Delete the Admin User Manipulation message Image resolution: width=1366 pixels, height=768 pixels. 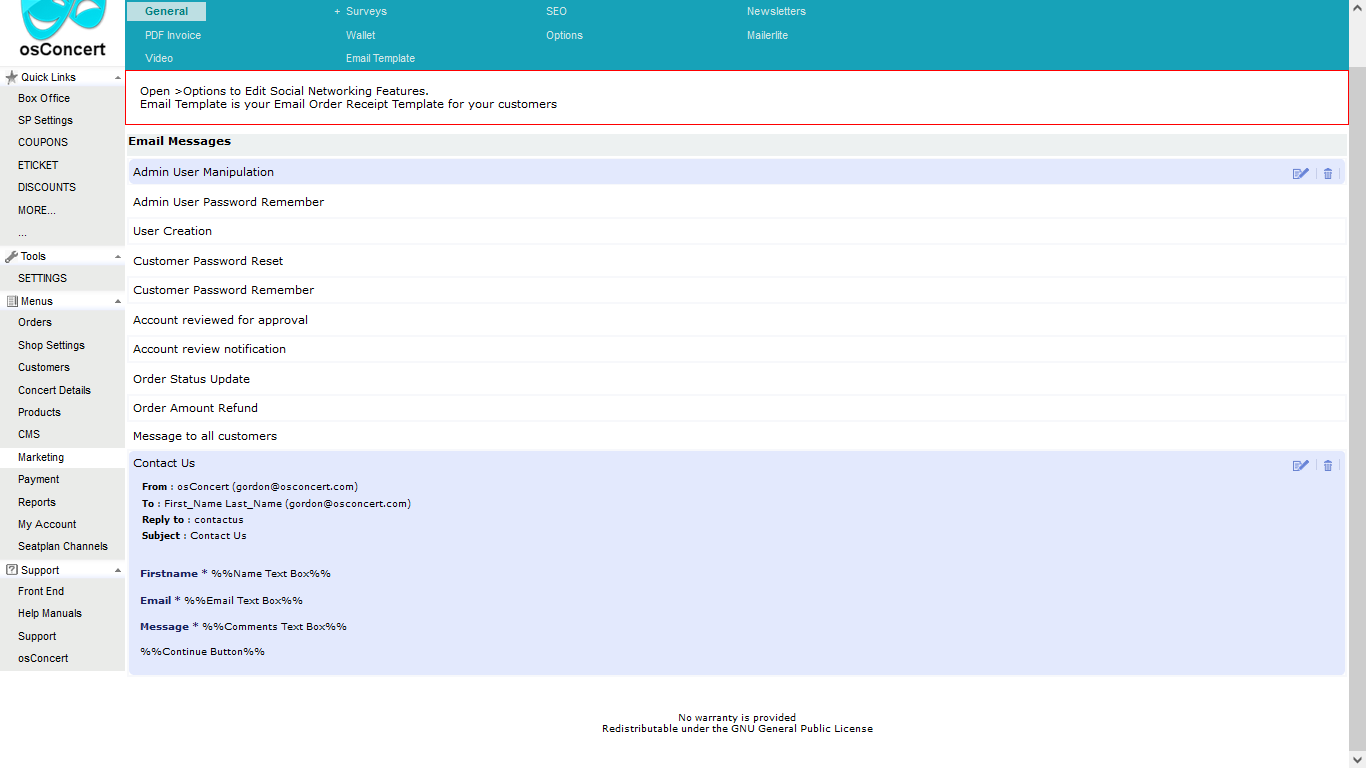1328,173
